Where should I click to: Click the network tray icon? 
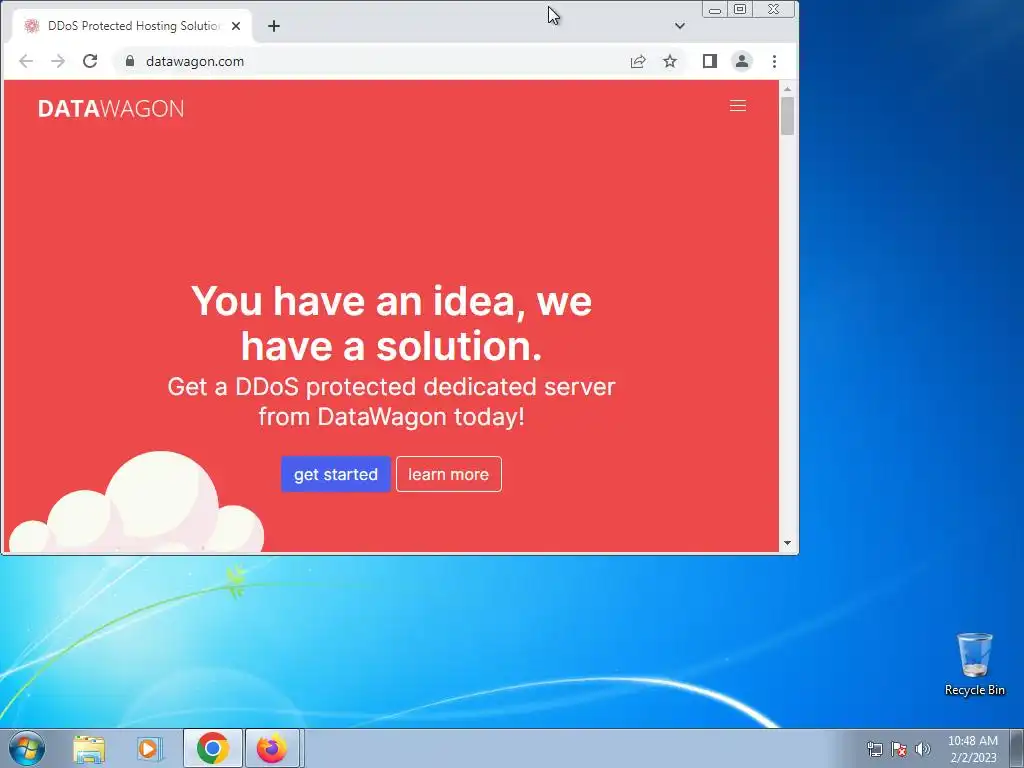tap(874, 749)
